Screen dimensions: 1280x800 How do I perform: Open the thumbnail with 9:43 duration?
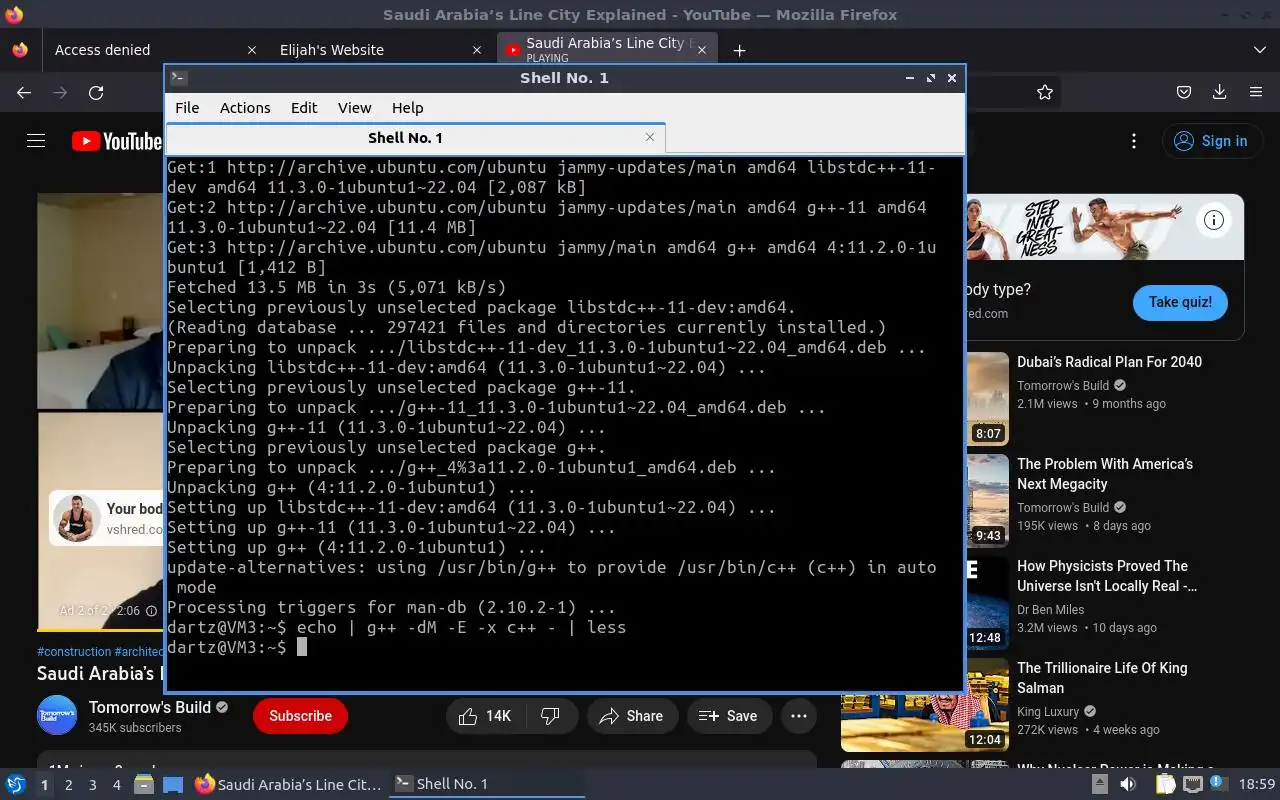coord(987,501)
